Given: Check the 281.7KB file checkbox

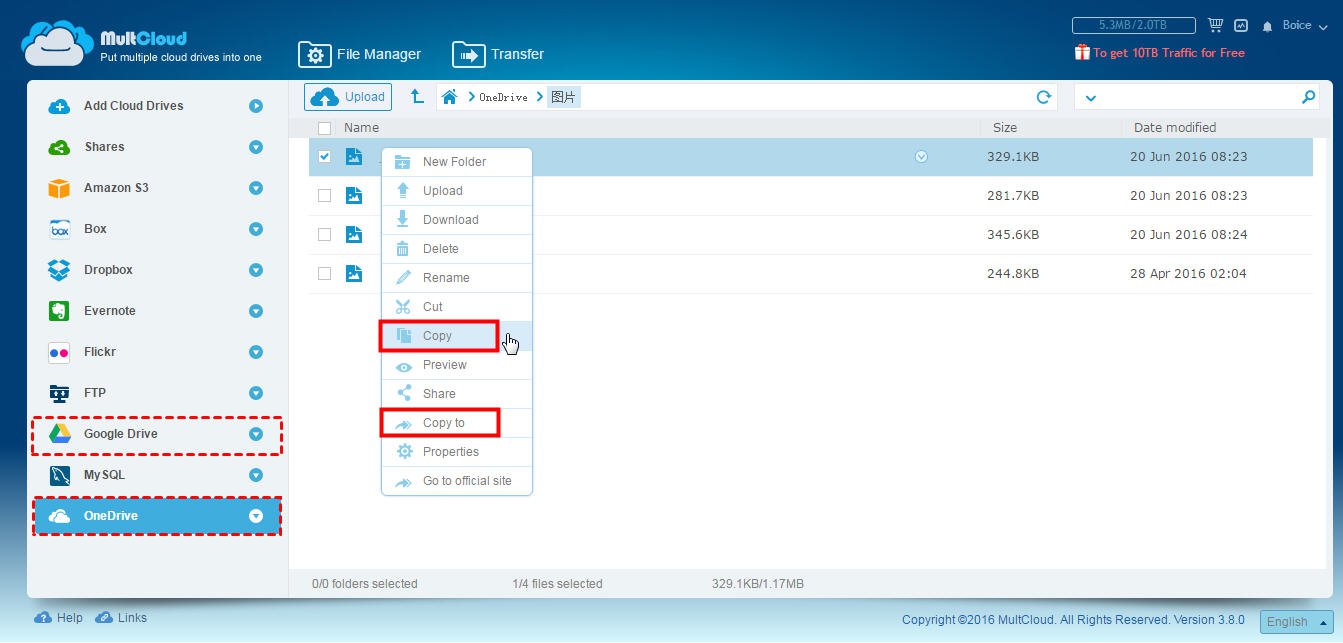Looking at the screenshot, I should click(x=324, y=195).
